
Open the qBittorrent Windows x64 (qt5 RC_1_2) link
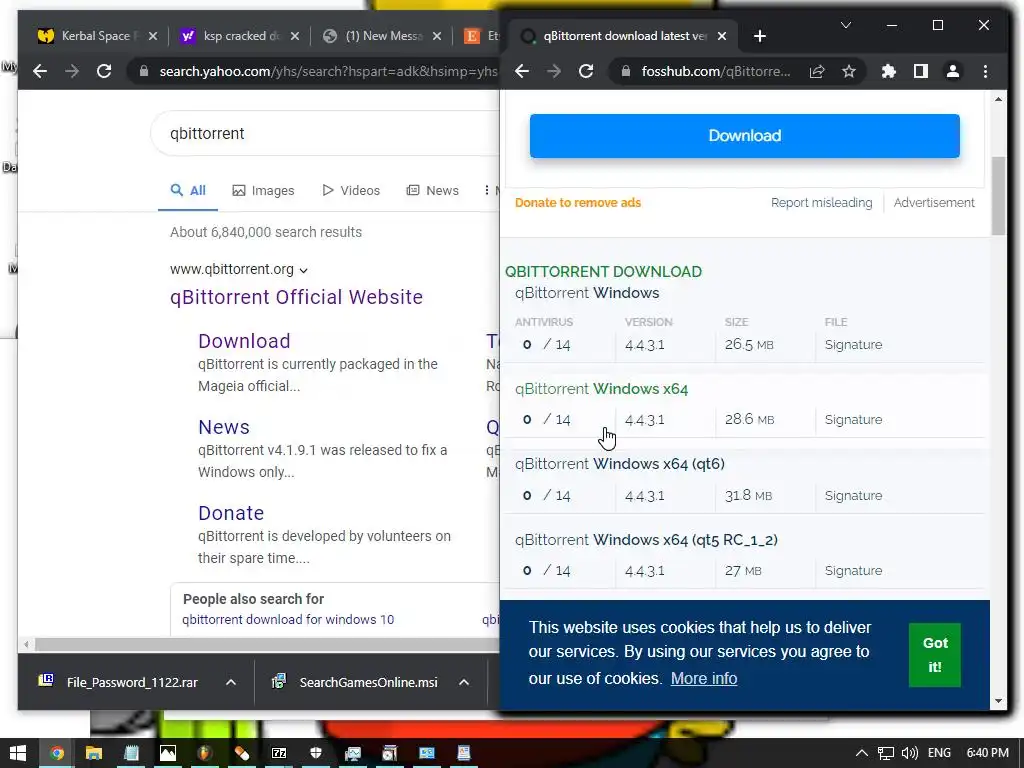(646, 540)
